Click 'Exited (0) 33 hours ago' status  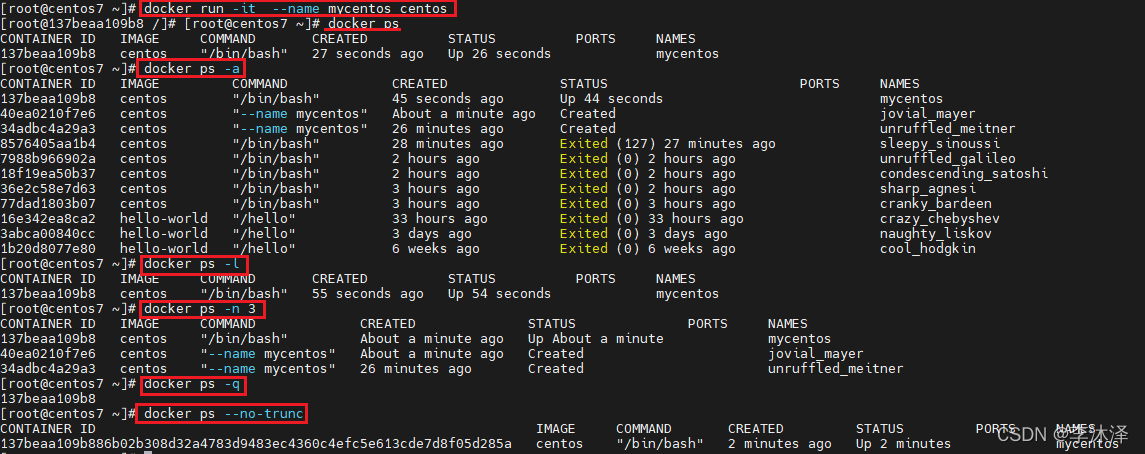(x=651, y=218)
